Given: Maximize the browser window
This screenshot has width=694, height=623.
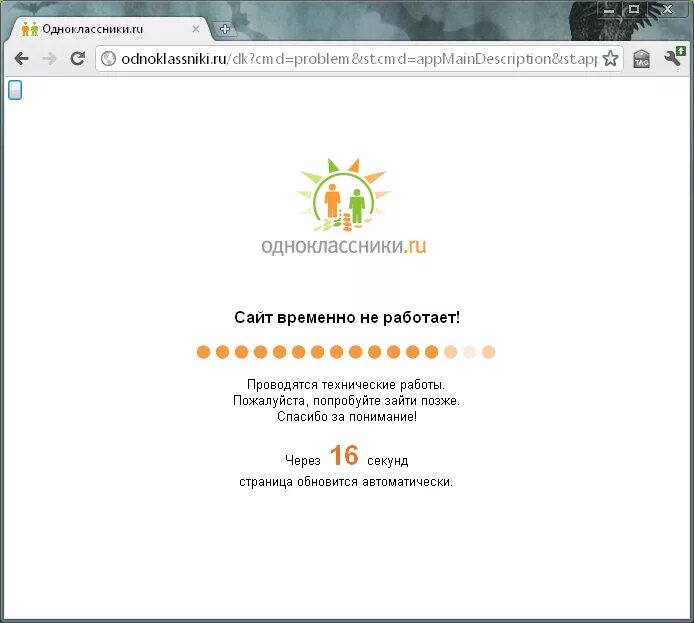Looking at the screenshot, I should 634,10.
